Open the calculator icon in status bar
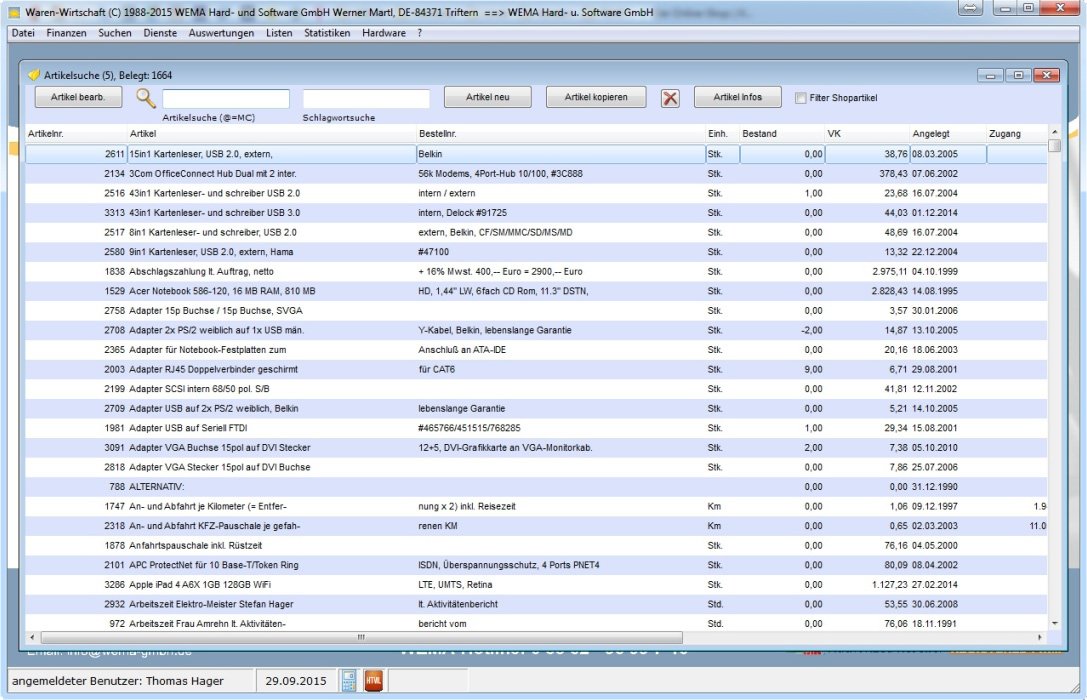Image resolution: width=1087 pixels, height=700 pixels. [349, 681]
